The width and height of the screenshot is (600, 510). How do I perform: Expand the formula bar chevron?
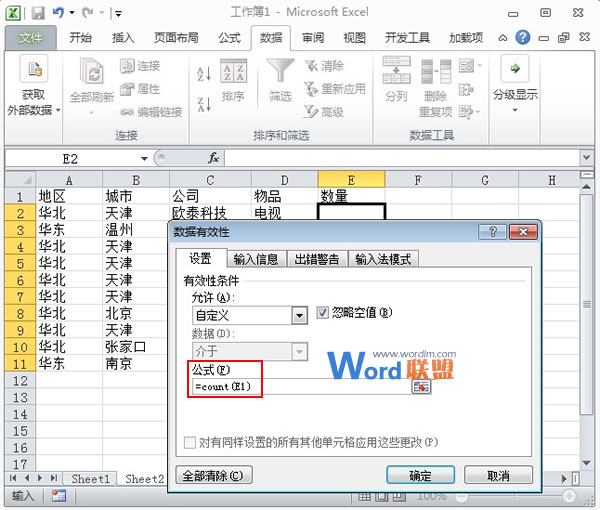tap(586, 157)
